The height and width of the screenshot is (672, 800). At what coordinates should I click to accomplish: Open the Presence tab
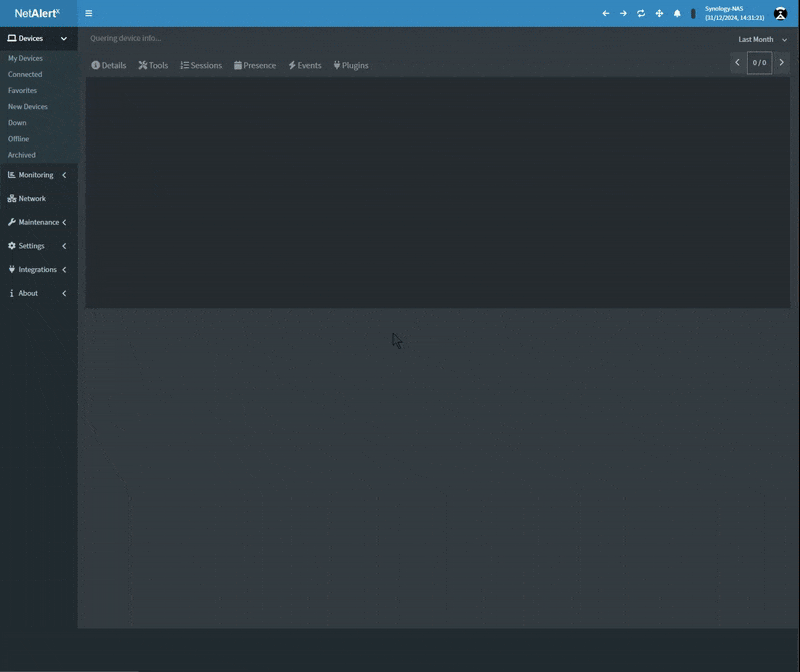point(255,65)
